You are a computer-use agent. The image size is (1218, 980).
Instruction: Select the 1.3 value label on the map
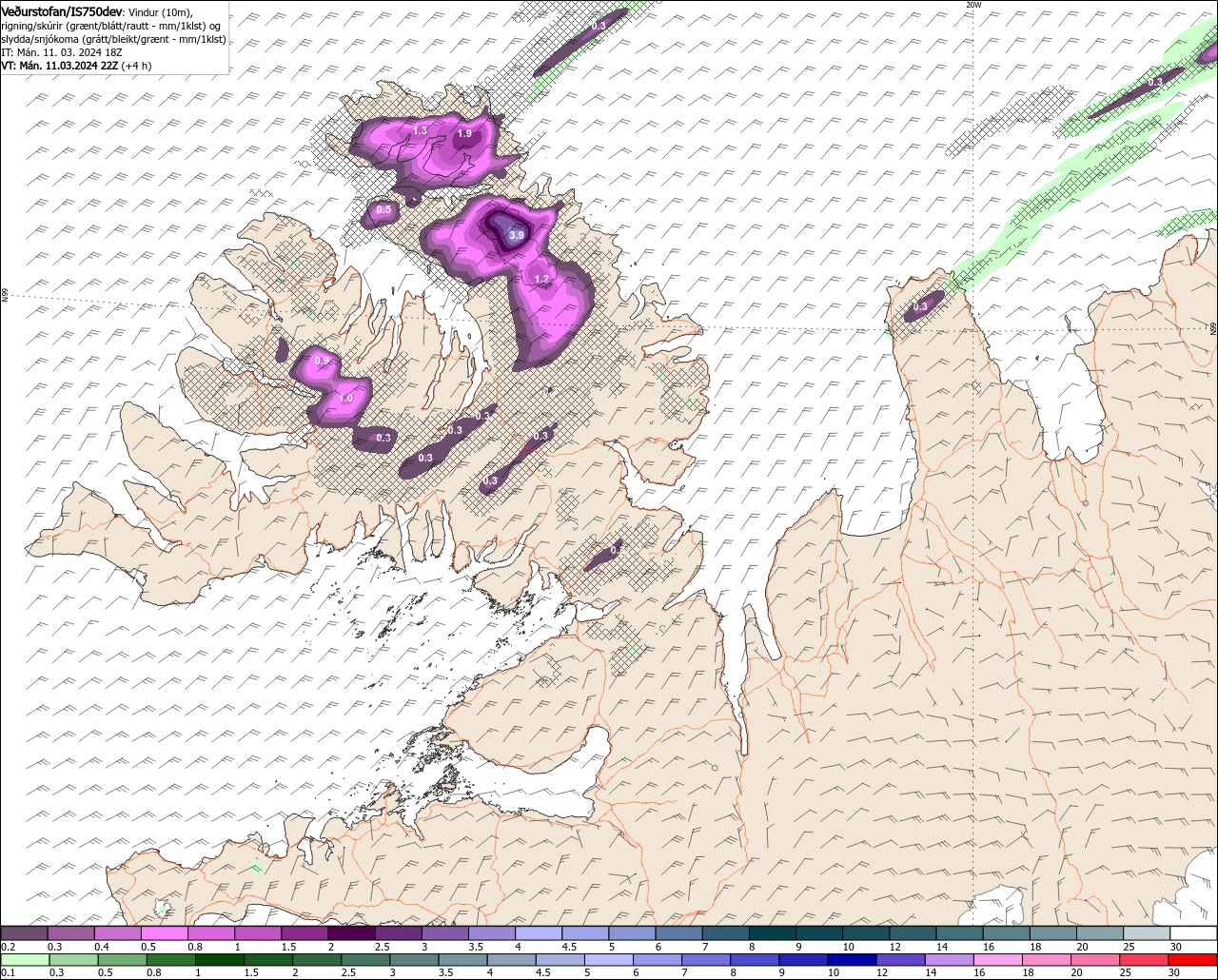(x=421, y=130)
